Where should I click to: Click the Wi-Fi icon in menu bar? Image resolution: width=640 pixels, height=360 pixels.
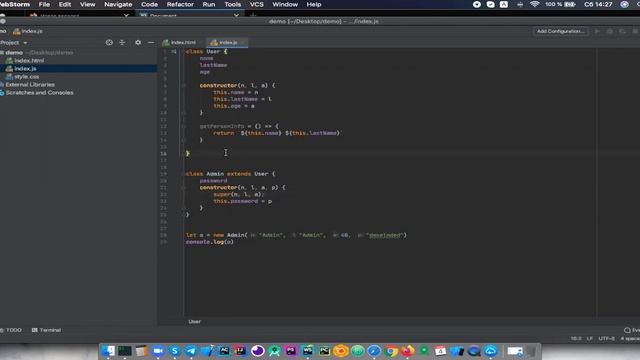coord(534,4)
